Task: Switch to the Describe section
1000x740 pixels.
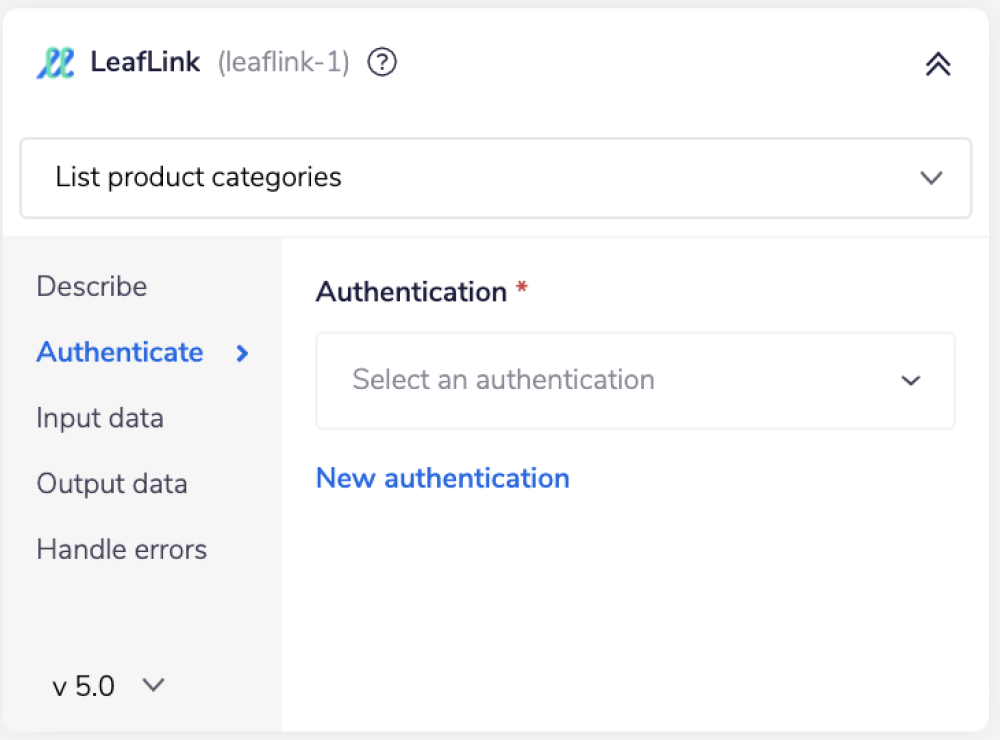Action: click(91, 287)
